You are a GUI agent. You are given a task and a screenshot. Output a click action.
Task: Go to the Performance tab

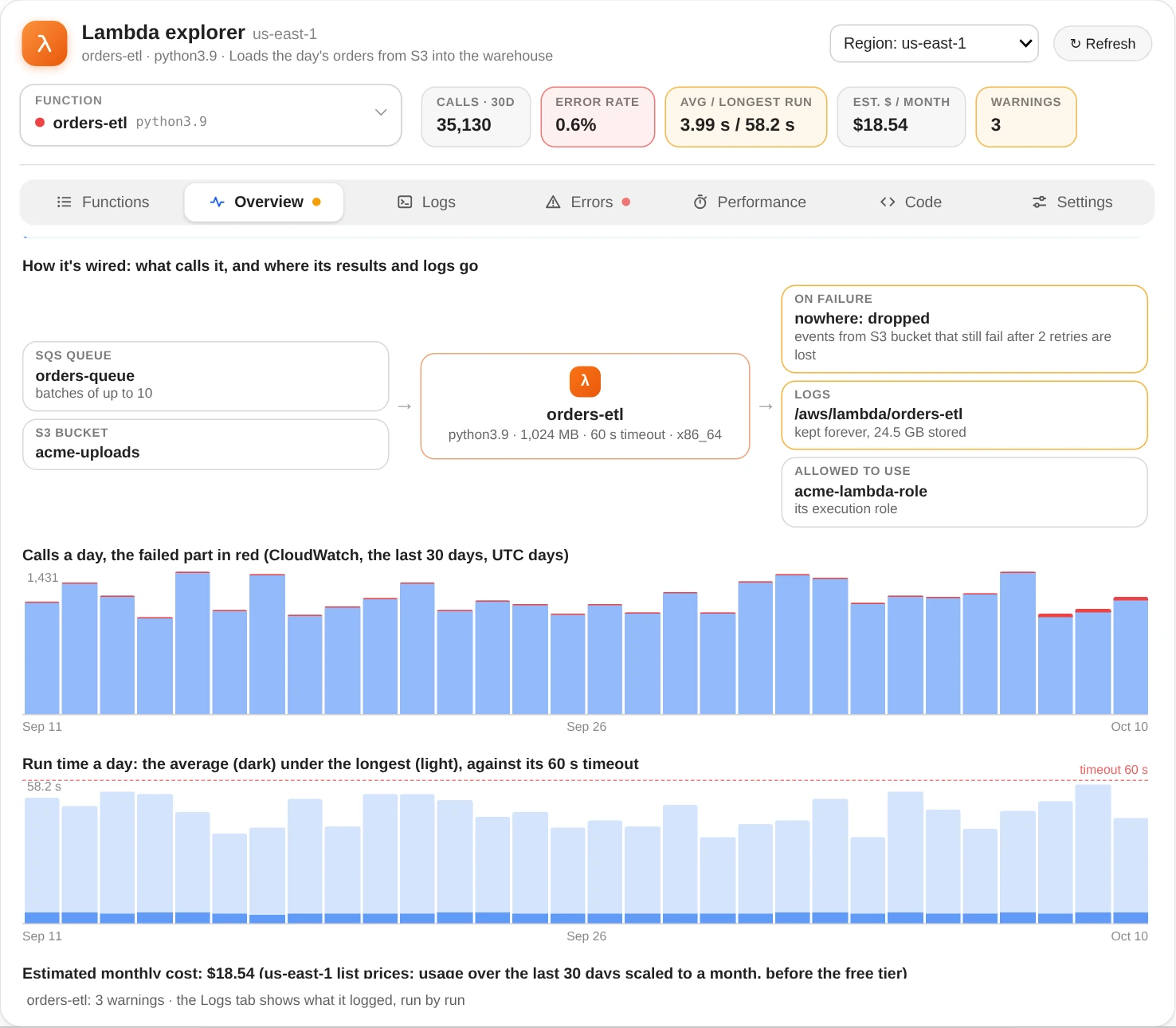750,202
